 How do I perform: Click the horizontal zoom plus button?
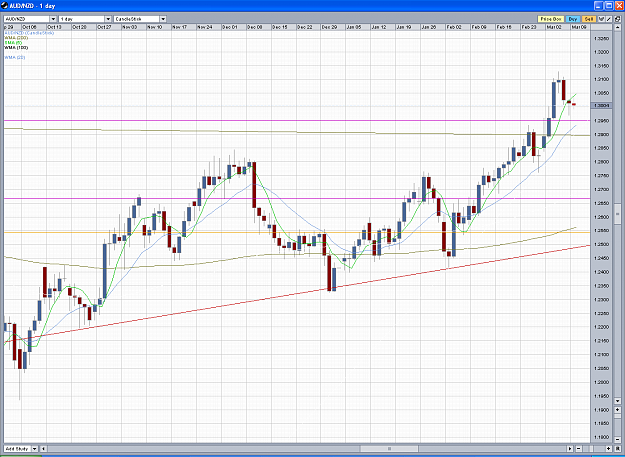(609, 449)
